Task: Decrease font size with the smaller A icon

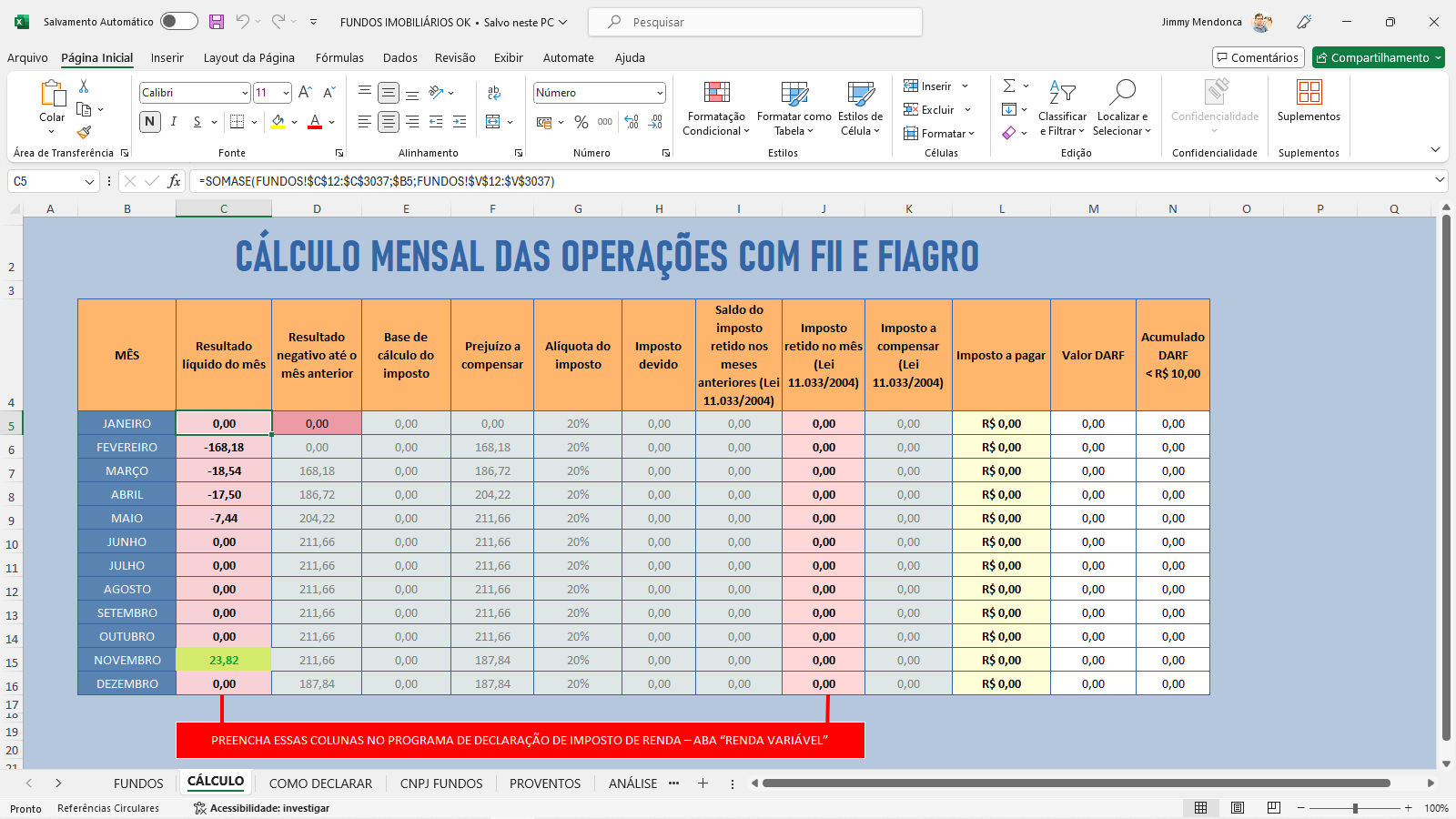Action: coord(329,92)
